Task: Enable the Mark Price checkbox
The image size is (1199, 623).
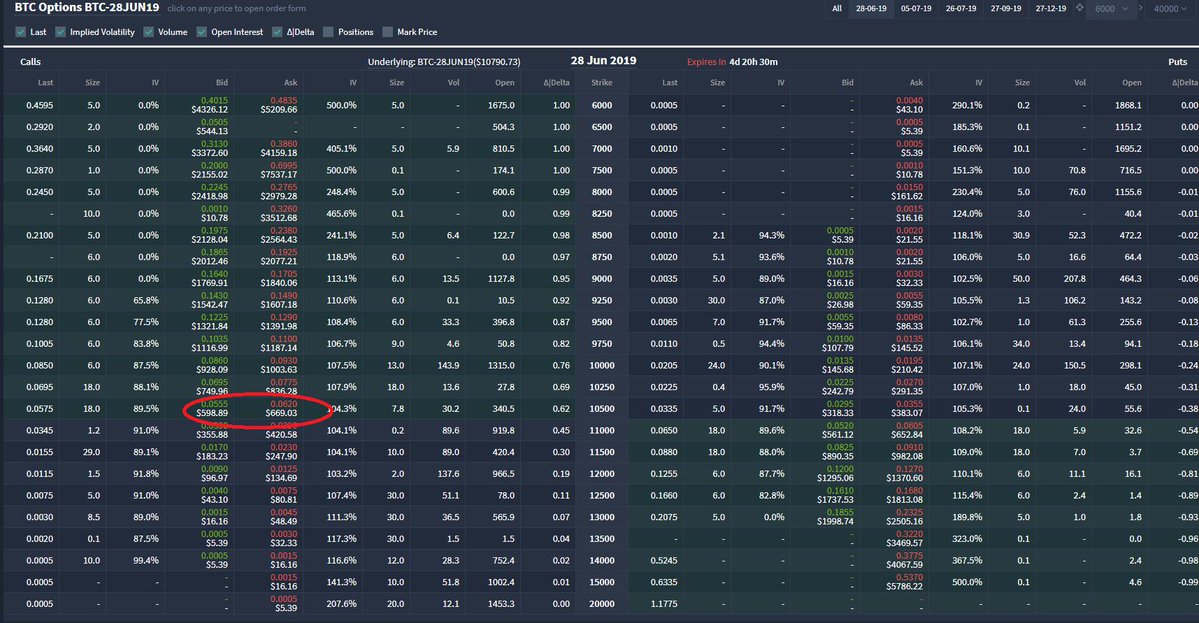Action: coord(388,32)
